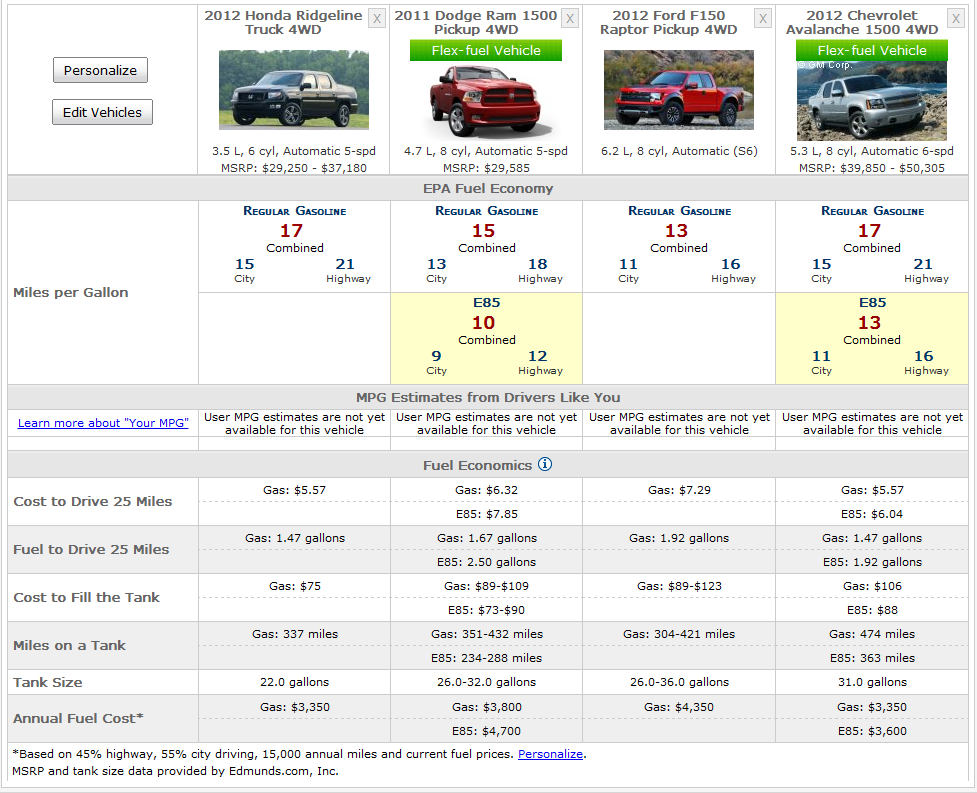Open the Edit Vehicles button
Viewport: 977px width, 793px height.
(x=102, y=112)
